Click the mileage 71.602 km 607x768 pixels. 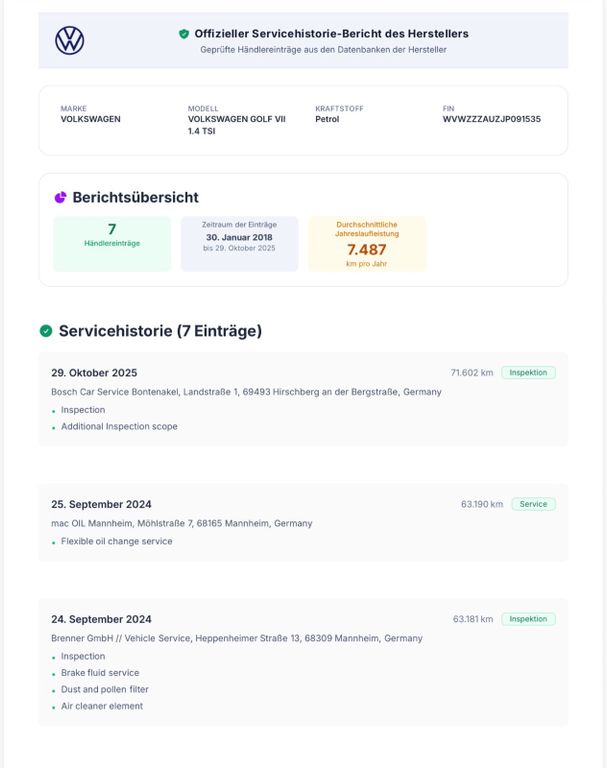coord(472,373)
